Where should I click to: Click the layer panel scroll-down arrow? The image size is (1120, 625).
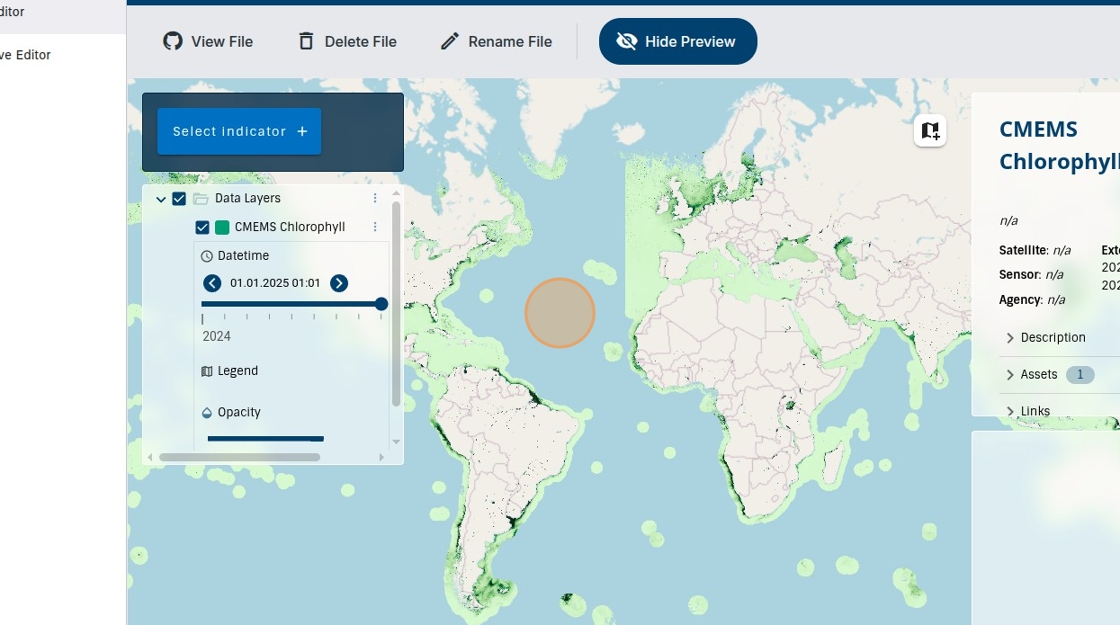click(396, 442)
